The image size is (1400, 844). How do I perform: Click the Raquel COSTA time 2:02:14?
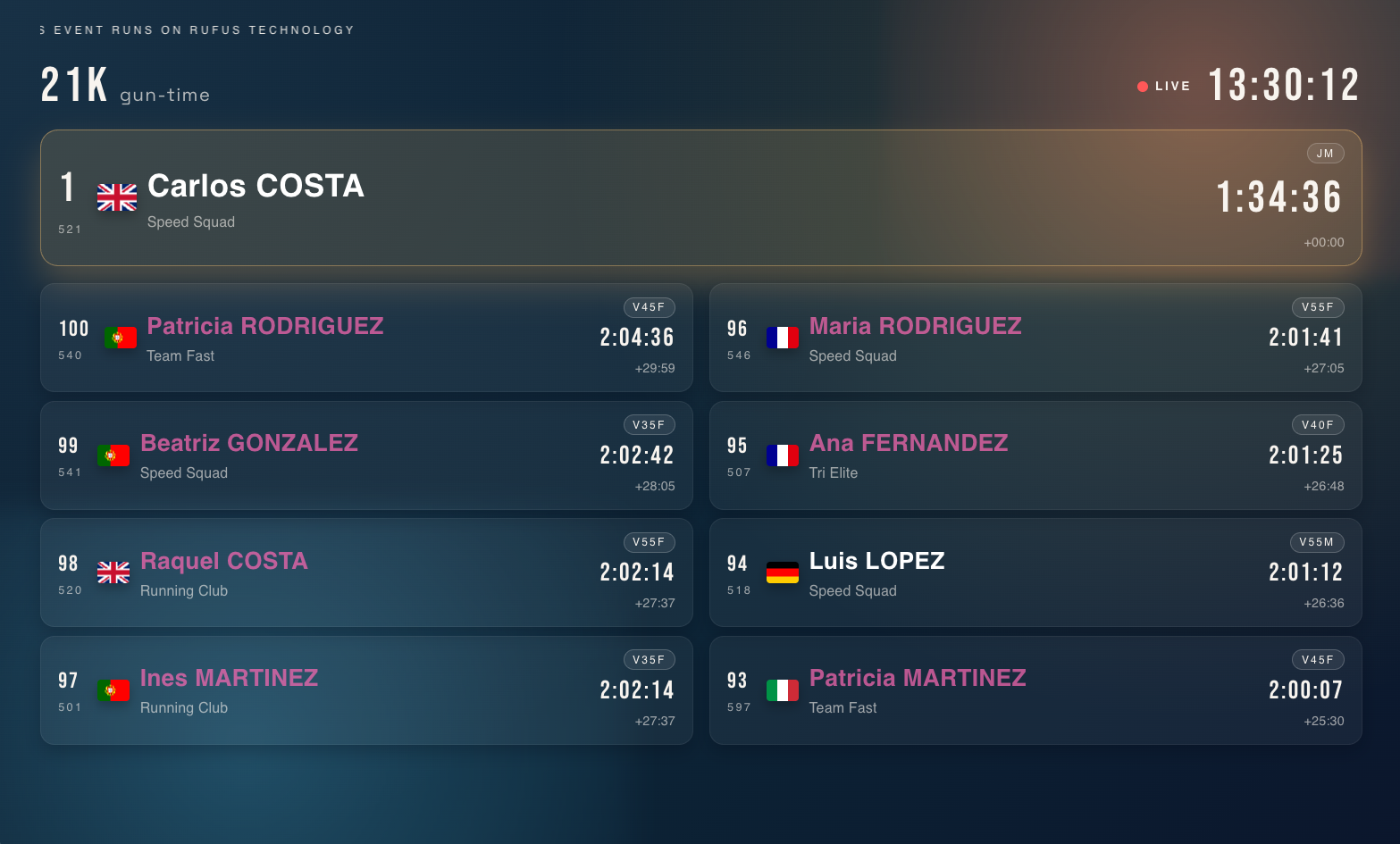637,572
